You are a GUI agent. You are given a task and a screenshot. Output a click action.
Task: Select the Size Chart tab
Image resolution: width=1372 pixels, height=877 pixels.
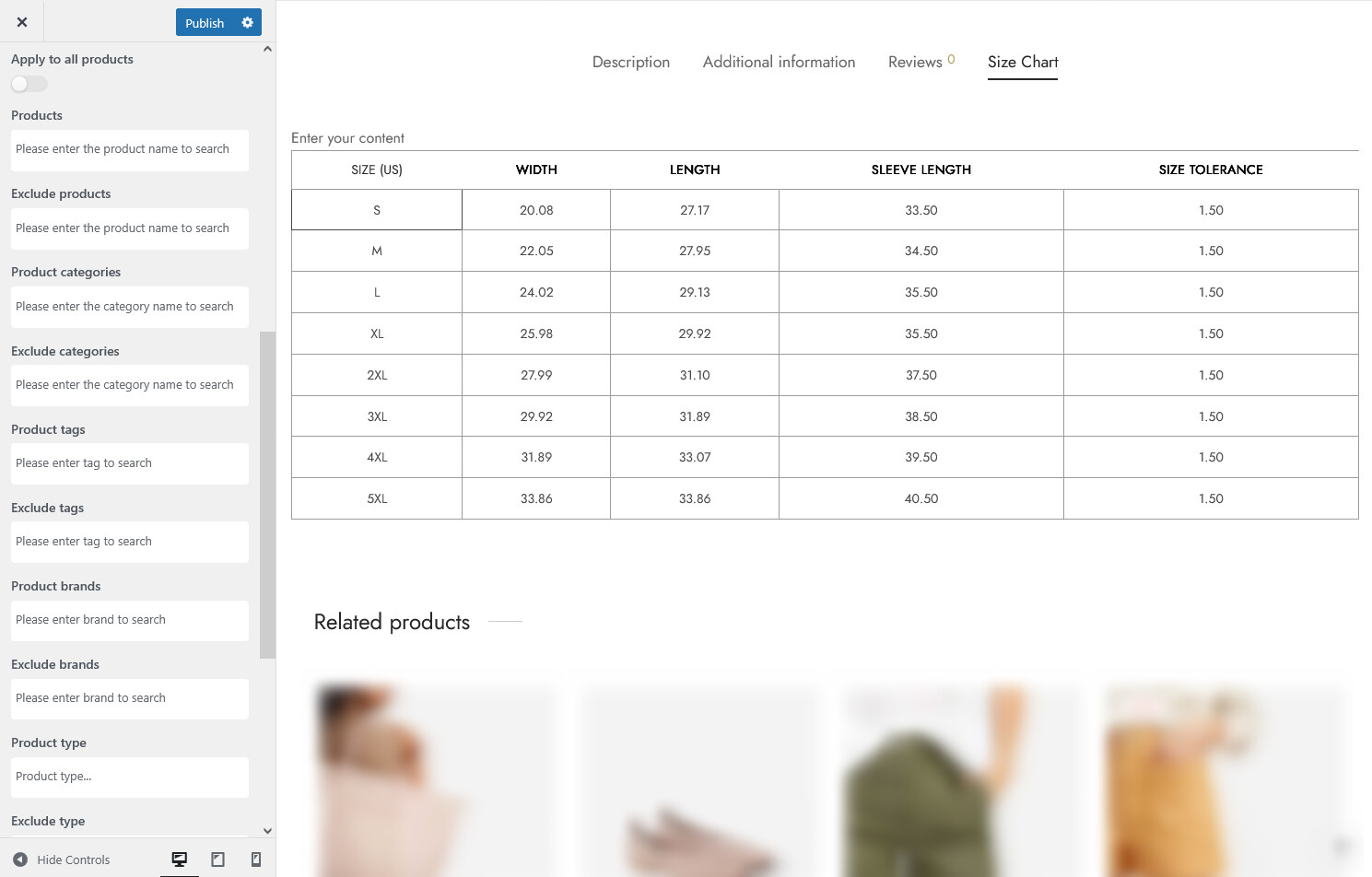[x=1022, y=62]
